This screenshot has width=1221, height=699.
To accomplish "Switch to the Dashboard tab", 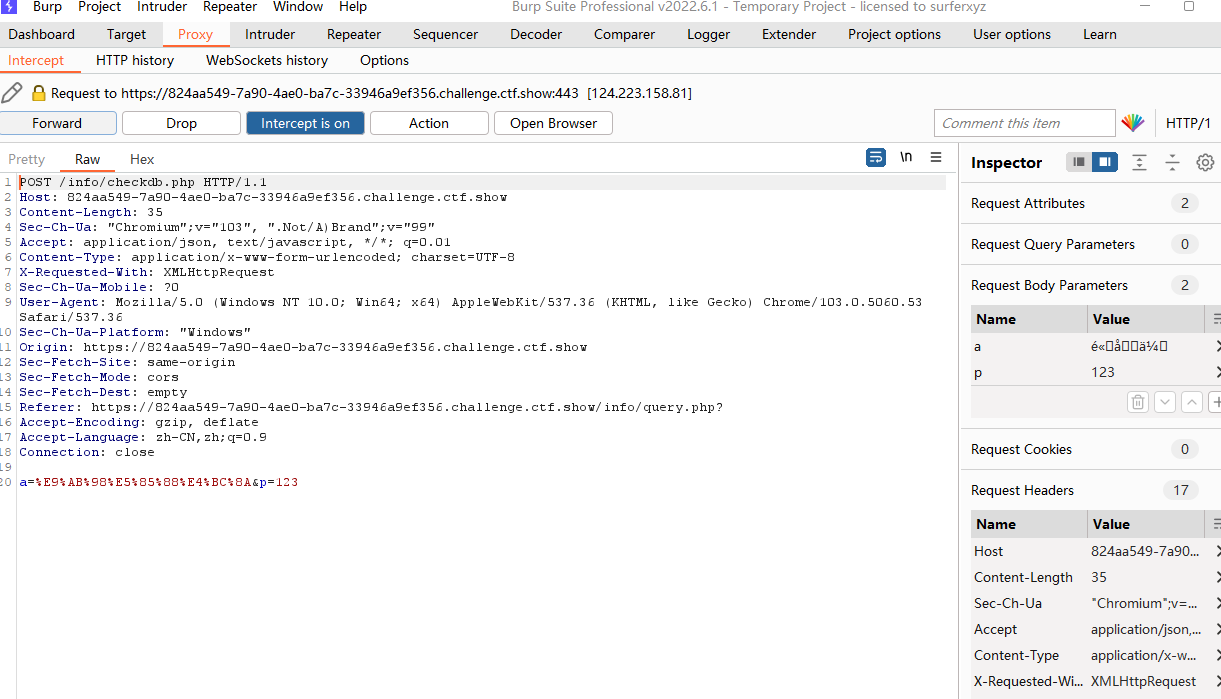I will (x=42, y=34).
